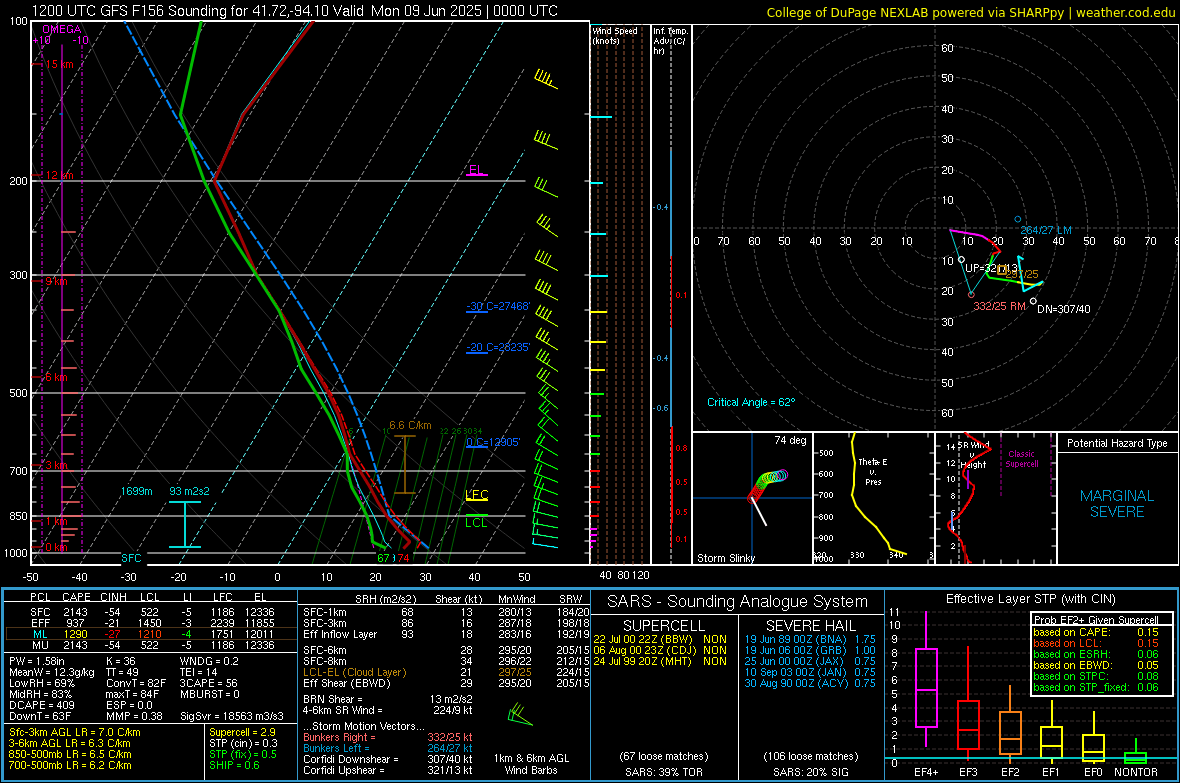Viewport: 1180px width, 783px height.
Task: Click the 0 C=12305' freezing level label
Action: pos(493,442)
